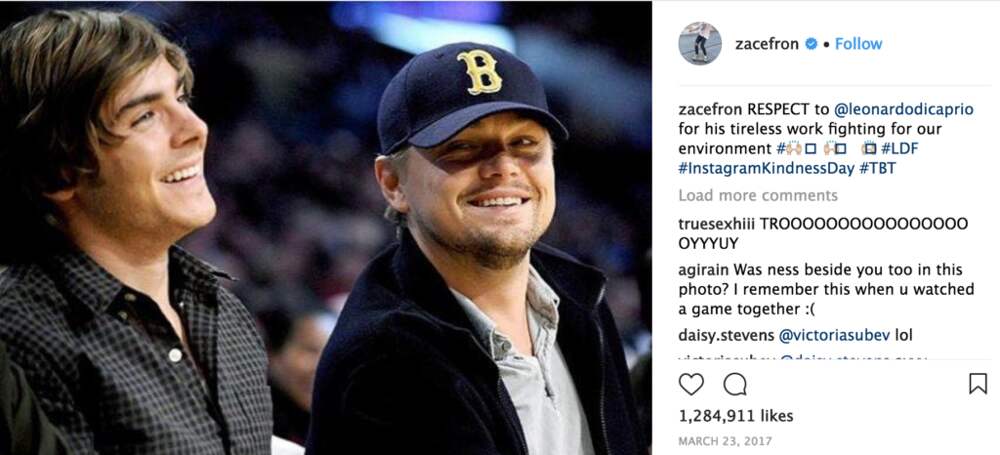Open zacefron username in the post header
The width and height of the screenshot is (1000, 455).
(768, 44)
